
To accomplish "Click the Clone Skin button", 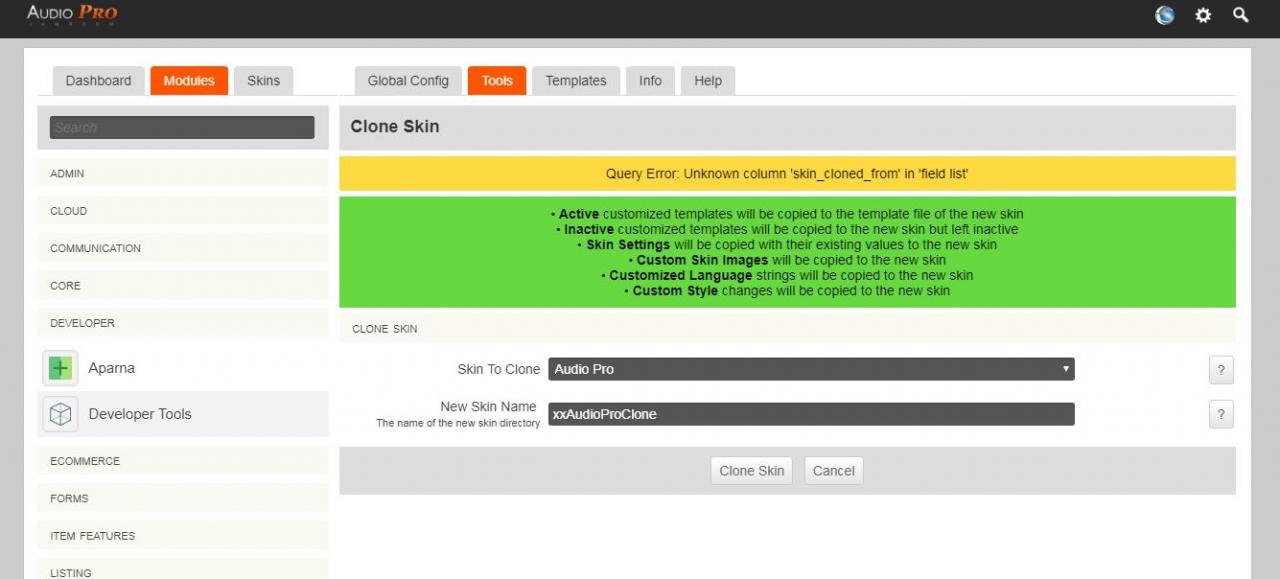I will click(x=752, y=471).
